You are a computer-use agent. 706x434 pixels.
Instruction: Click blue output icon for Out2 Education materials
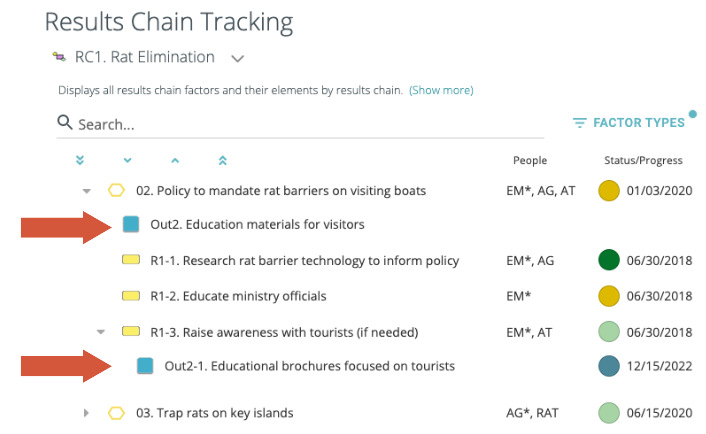pyautogui.click(x=131, y=224)
